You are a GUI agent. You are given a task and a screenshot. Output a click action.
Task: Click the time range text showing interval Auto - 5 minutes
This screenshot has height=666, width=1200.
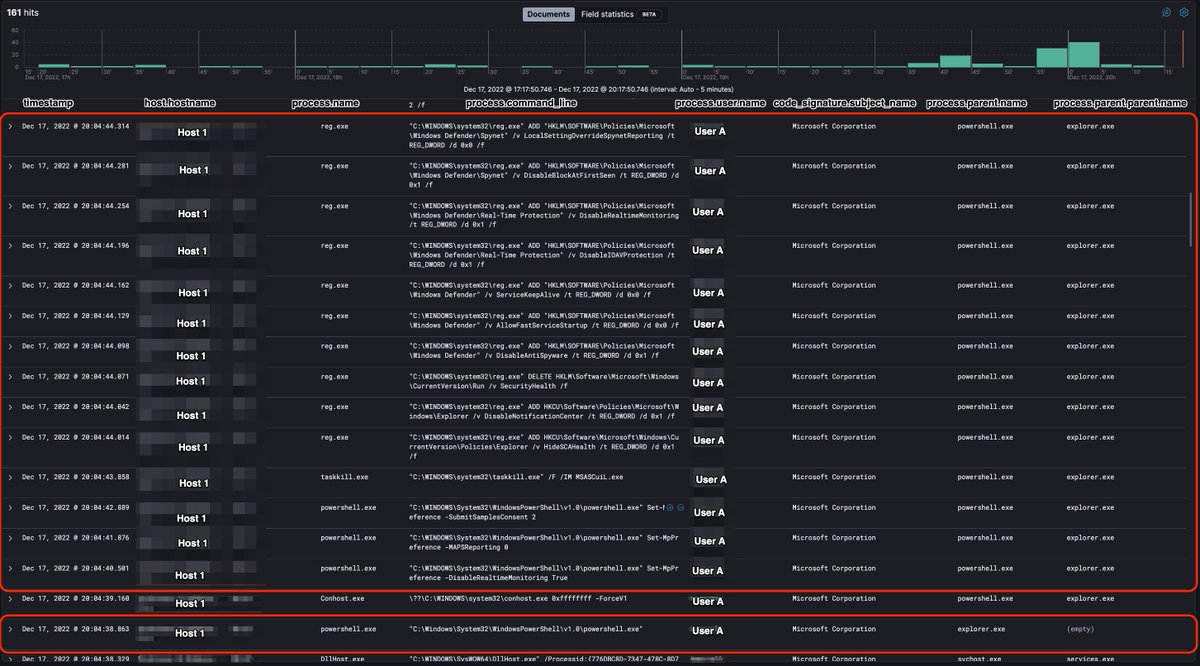coord(599,89)
